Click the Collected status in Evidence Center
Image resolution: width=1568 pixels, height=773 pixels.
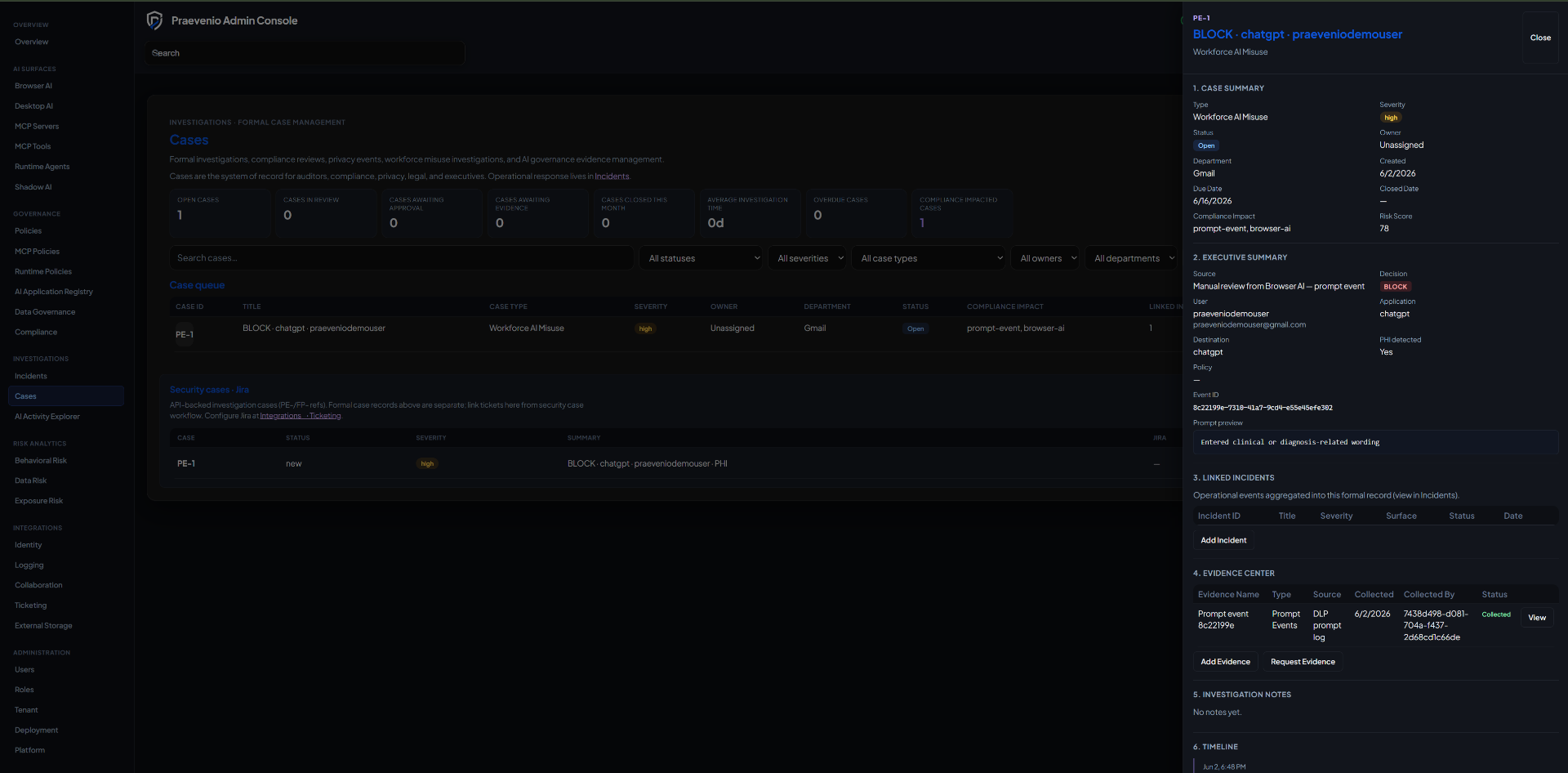click(x=1496, y=614)
